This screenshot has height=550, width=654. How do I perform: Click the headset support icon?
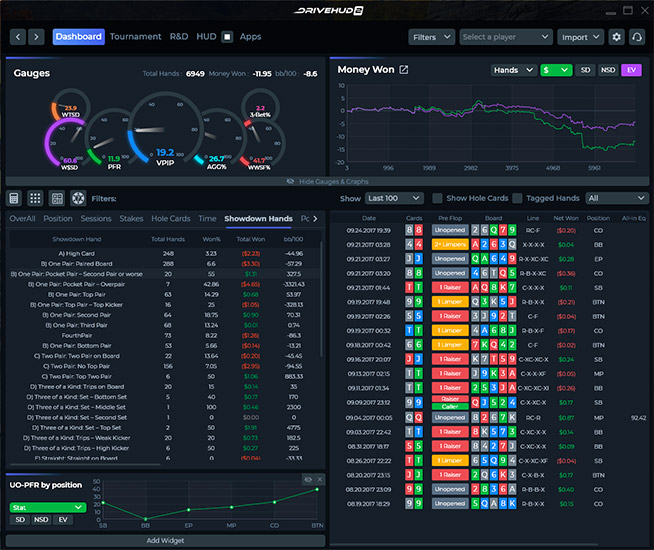[637, 37]
